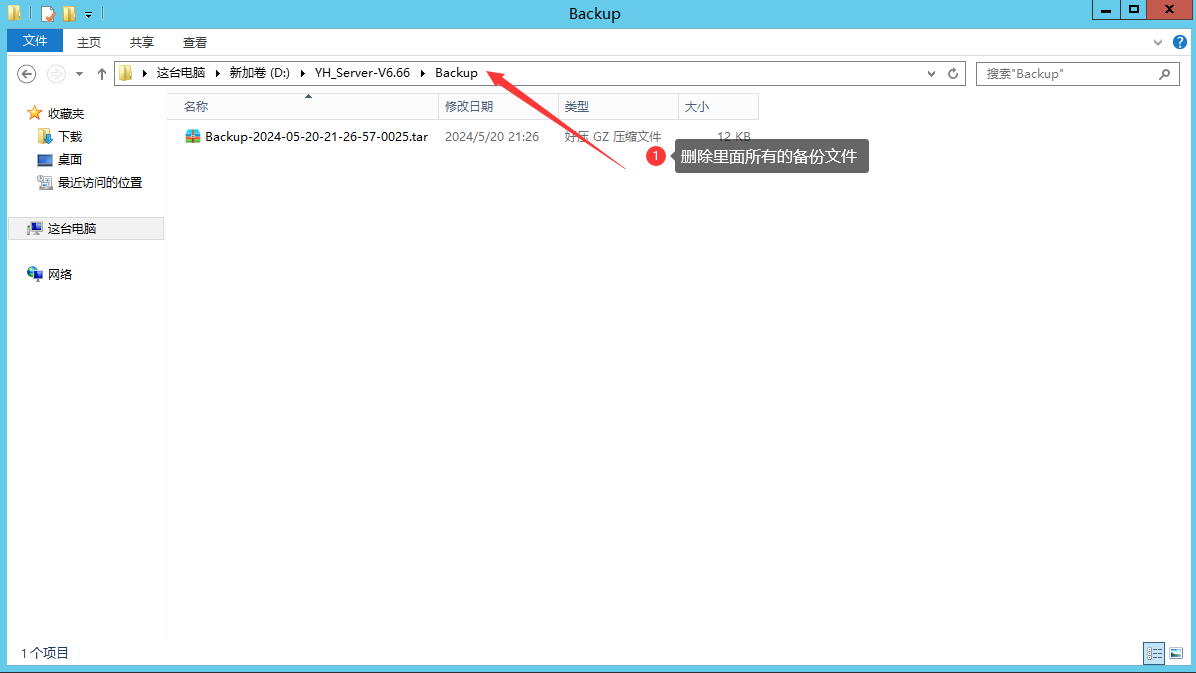Open recent locations dropdown arrow
1196x673 pixels.
click(x=79, y=74)
